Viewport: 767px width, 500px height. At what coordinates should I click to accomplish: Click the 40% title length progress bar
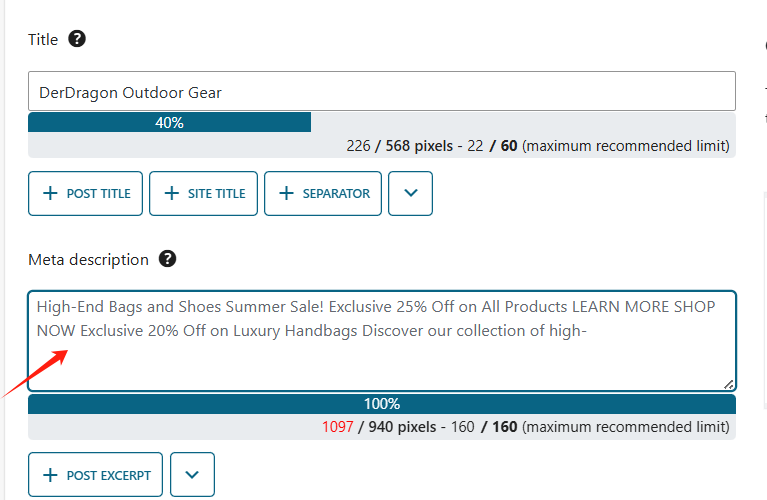169,123
